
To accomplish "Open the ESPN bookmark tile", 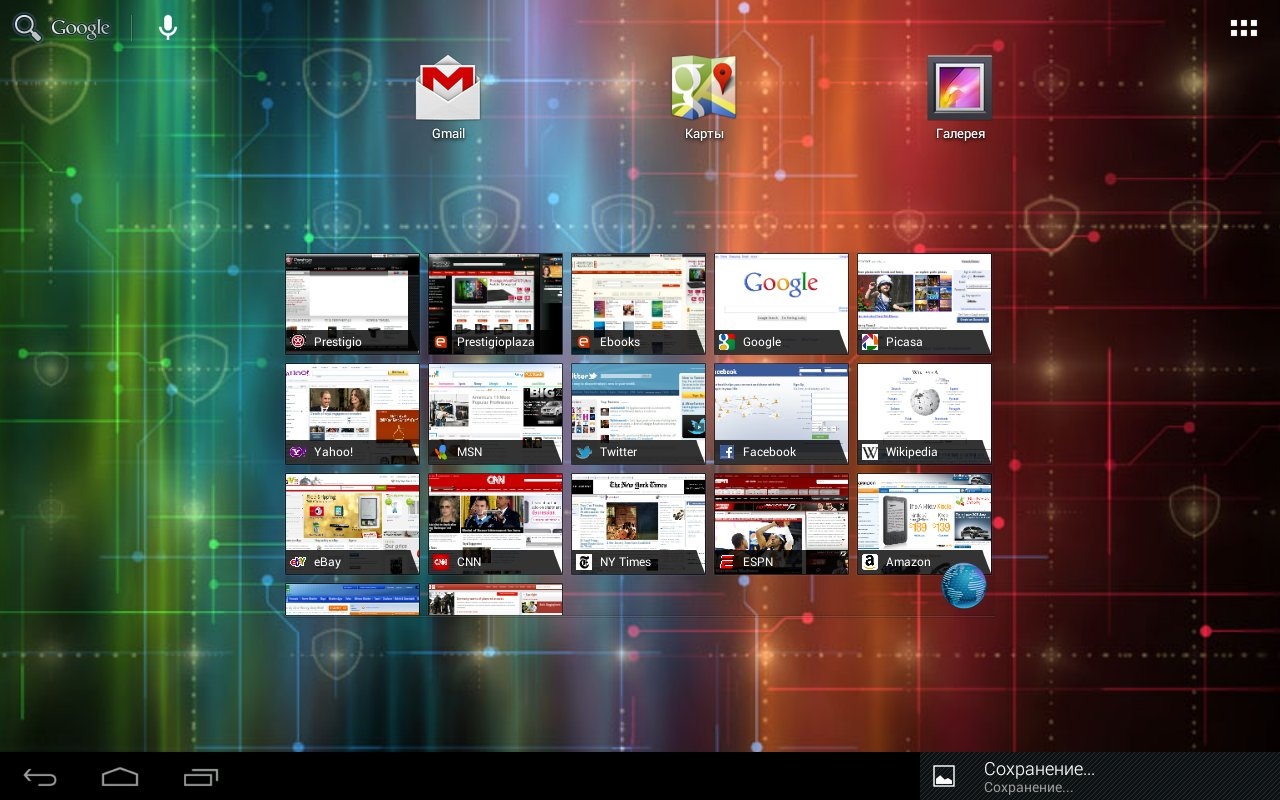I will [x=781, y=523].
